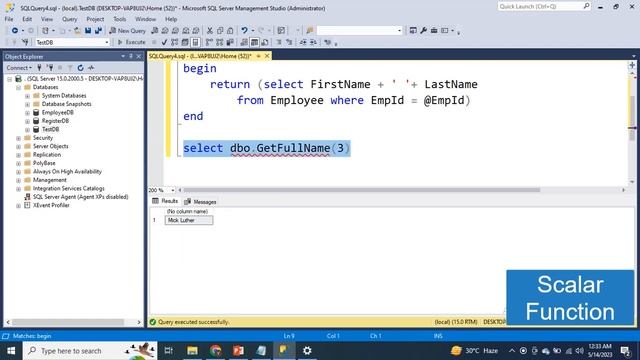Click the Properties wrench icon
This screenshot has width=640, height=360.
pyautogui.click(x=424, y=31)
